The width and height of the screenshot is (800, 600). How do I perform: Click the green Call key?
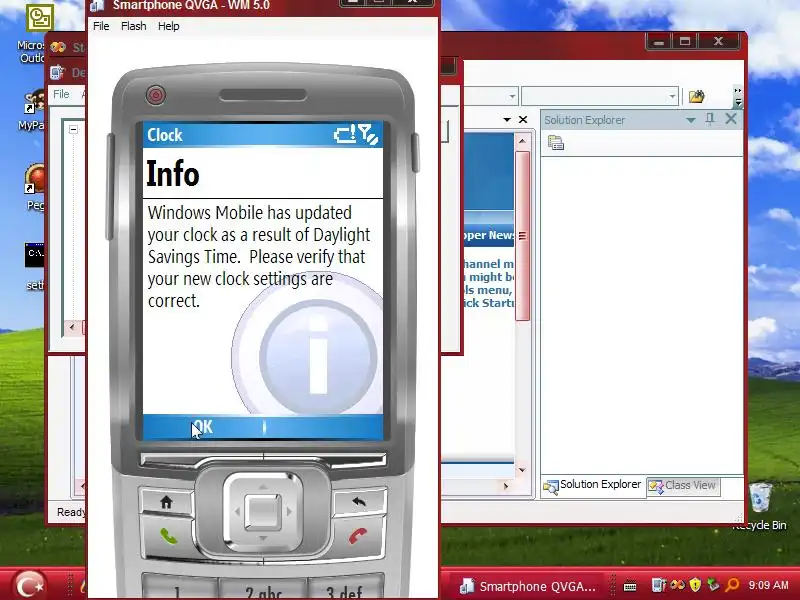click(x=168, y=536)
